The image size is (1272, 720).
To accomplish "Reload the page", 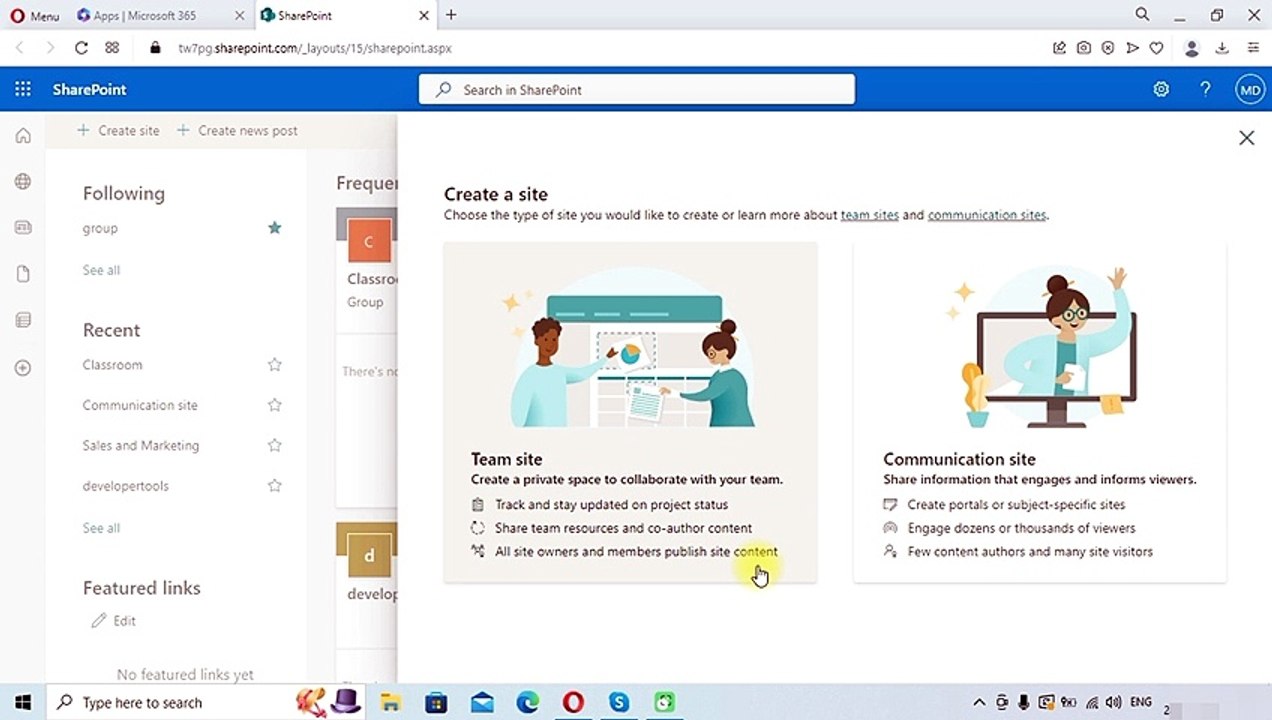I will (81, 47).
